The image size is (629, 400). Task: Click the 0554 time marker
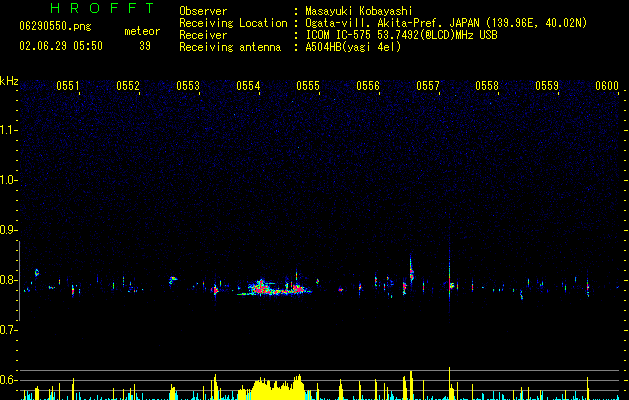tap(248, 86)
